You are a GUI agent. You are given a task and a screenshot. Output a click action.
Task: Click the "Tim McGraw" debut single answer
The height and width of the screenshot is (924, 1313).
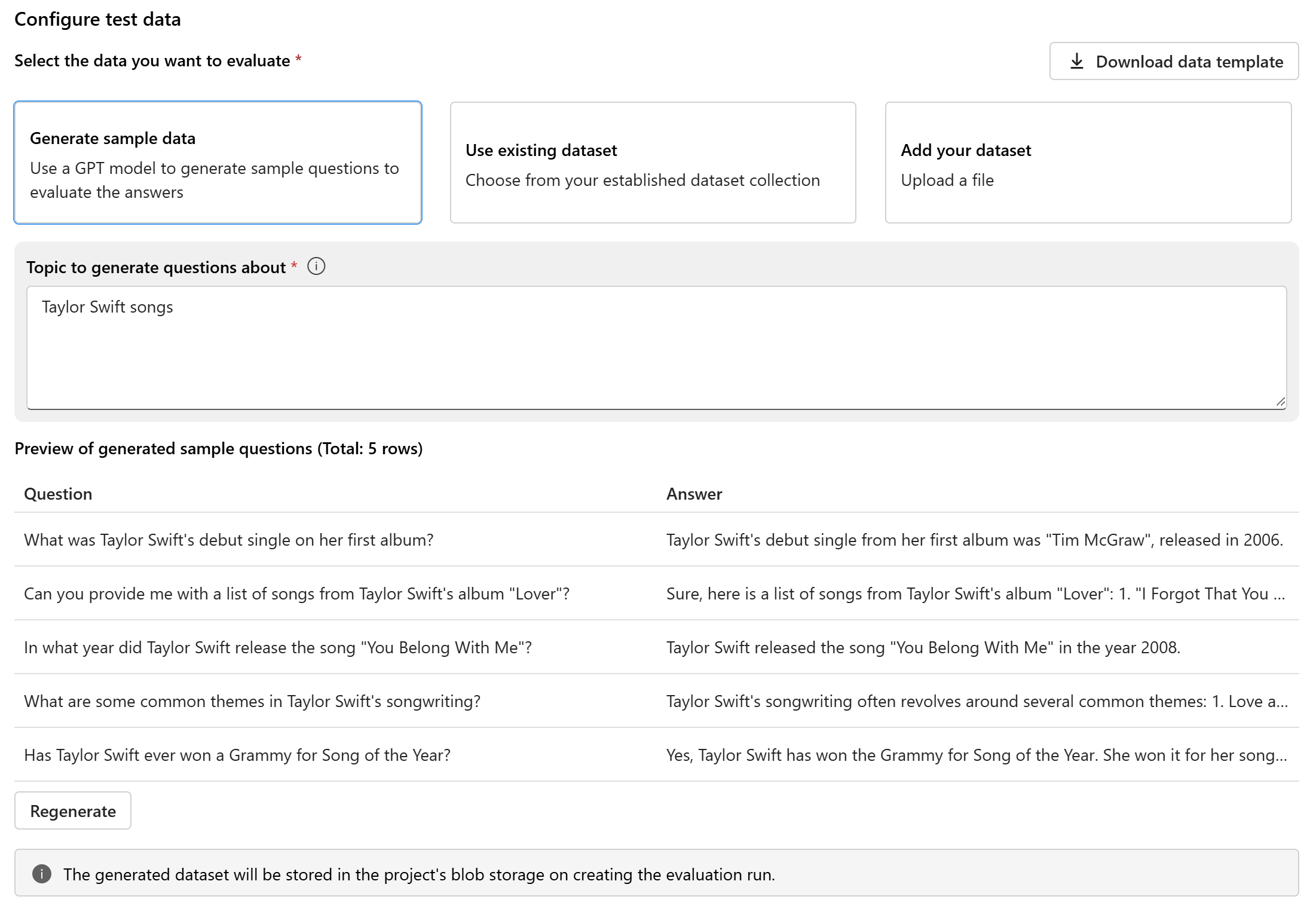click(x=974, y=540)
